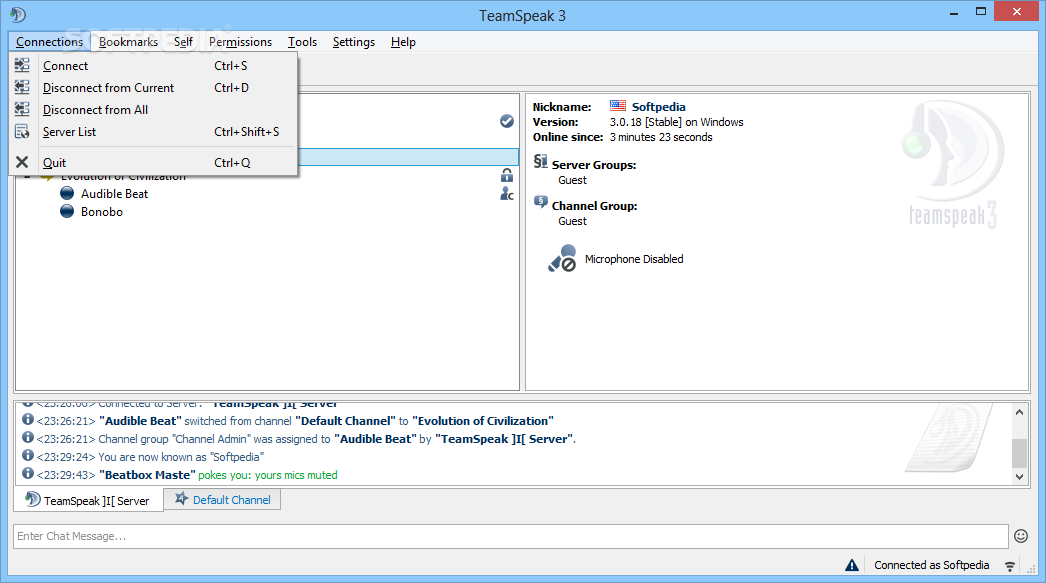This screenshot has width=1046, height=583.
Task: Click info icon beside 23:29:43 log entry
Action: coord(28,474)
